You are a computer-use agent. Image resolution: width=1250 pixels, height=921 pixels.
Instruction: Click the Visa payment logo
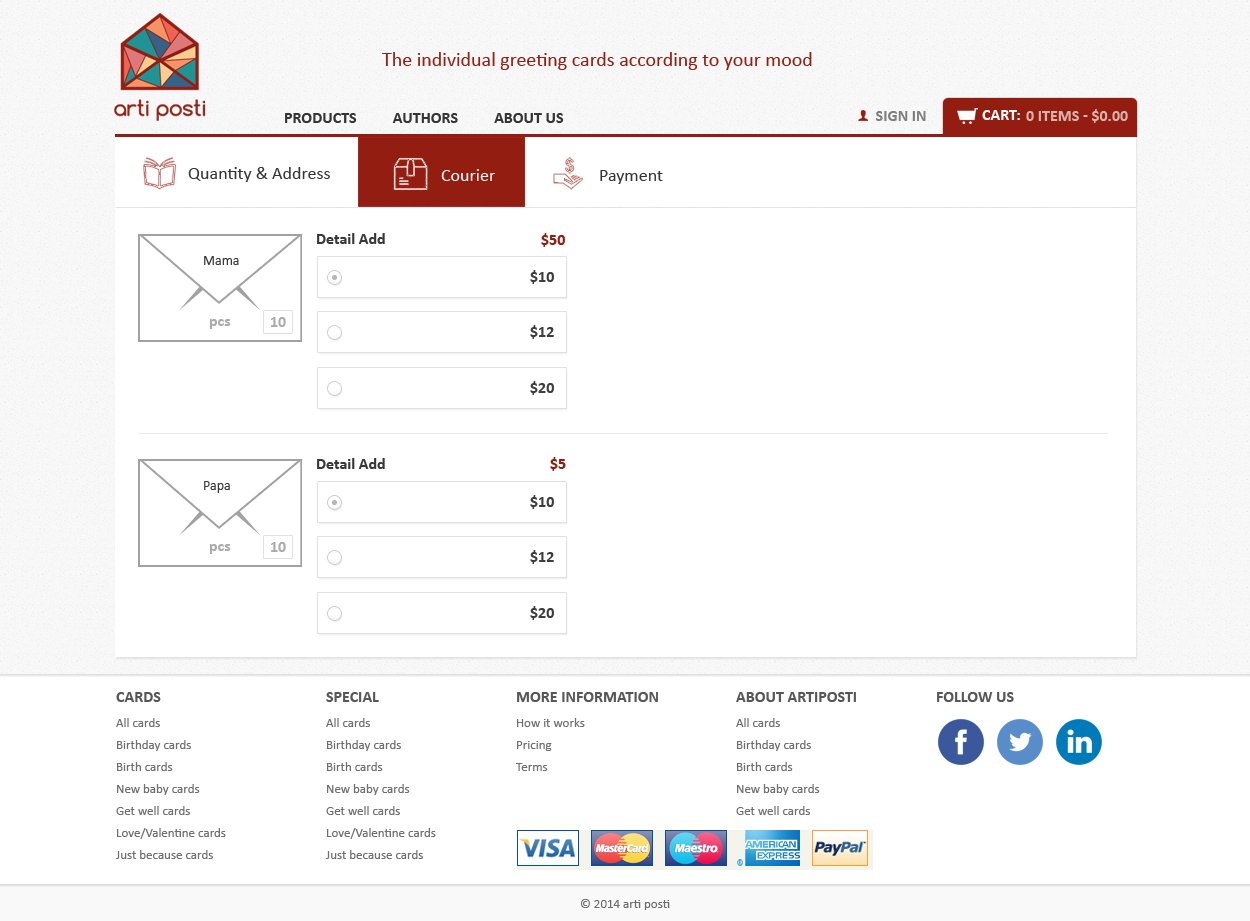click(548, 848)
